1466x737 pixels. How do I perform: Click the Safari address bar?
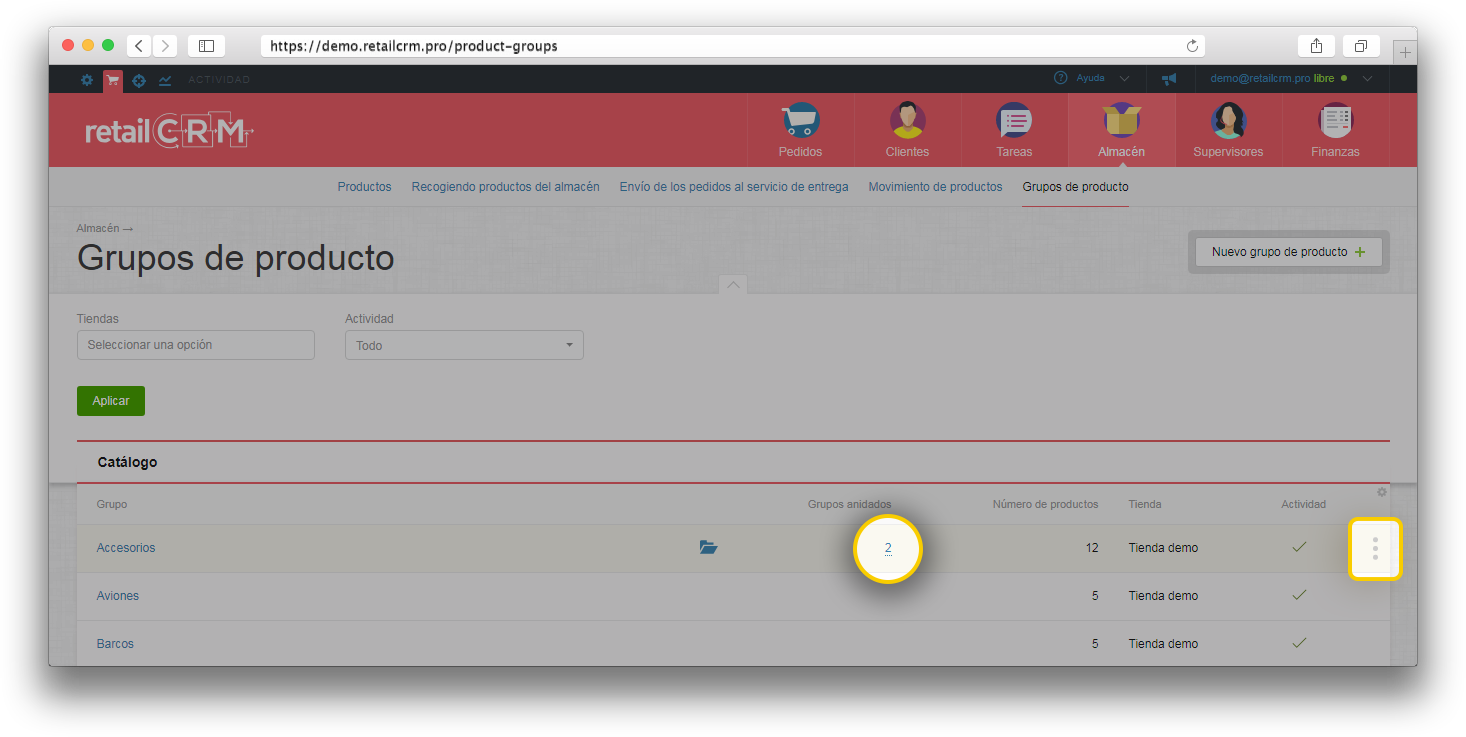pos(733,46)
